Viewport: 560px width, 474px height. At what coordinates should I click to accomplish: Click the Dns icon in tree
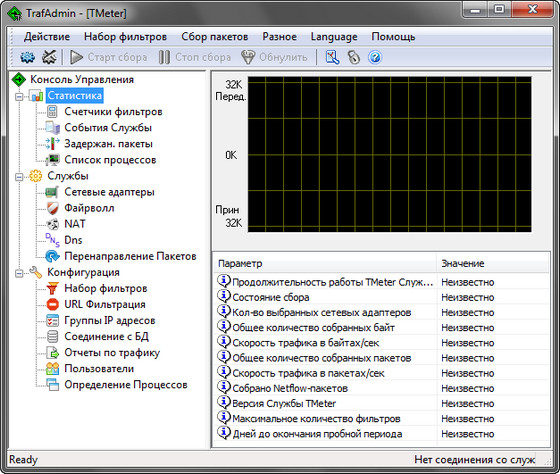pyautogui.click(x=52, y=240)
